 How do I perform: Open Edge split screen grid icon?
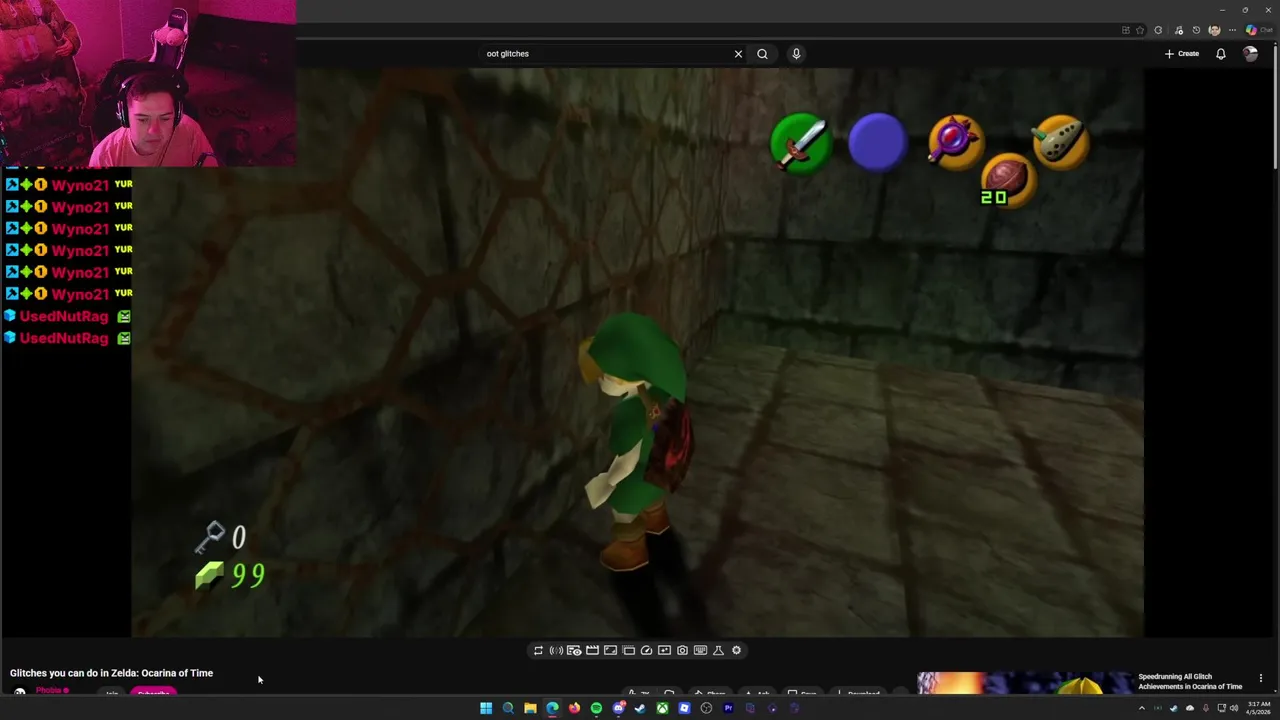pyautogui.click(x=1126, y=30)
